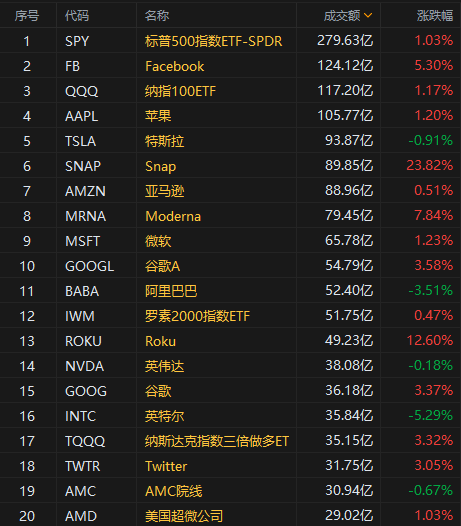
Task: Click the 序号 column header
Action: 27,15
